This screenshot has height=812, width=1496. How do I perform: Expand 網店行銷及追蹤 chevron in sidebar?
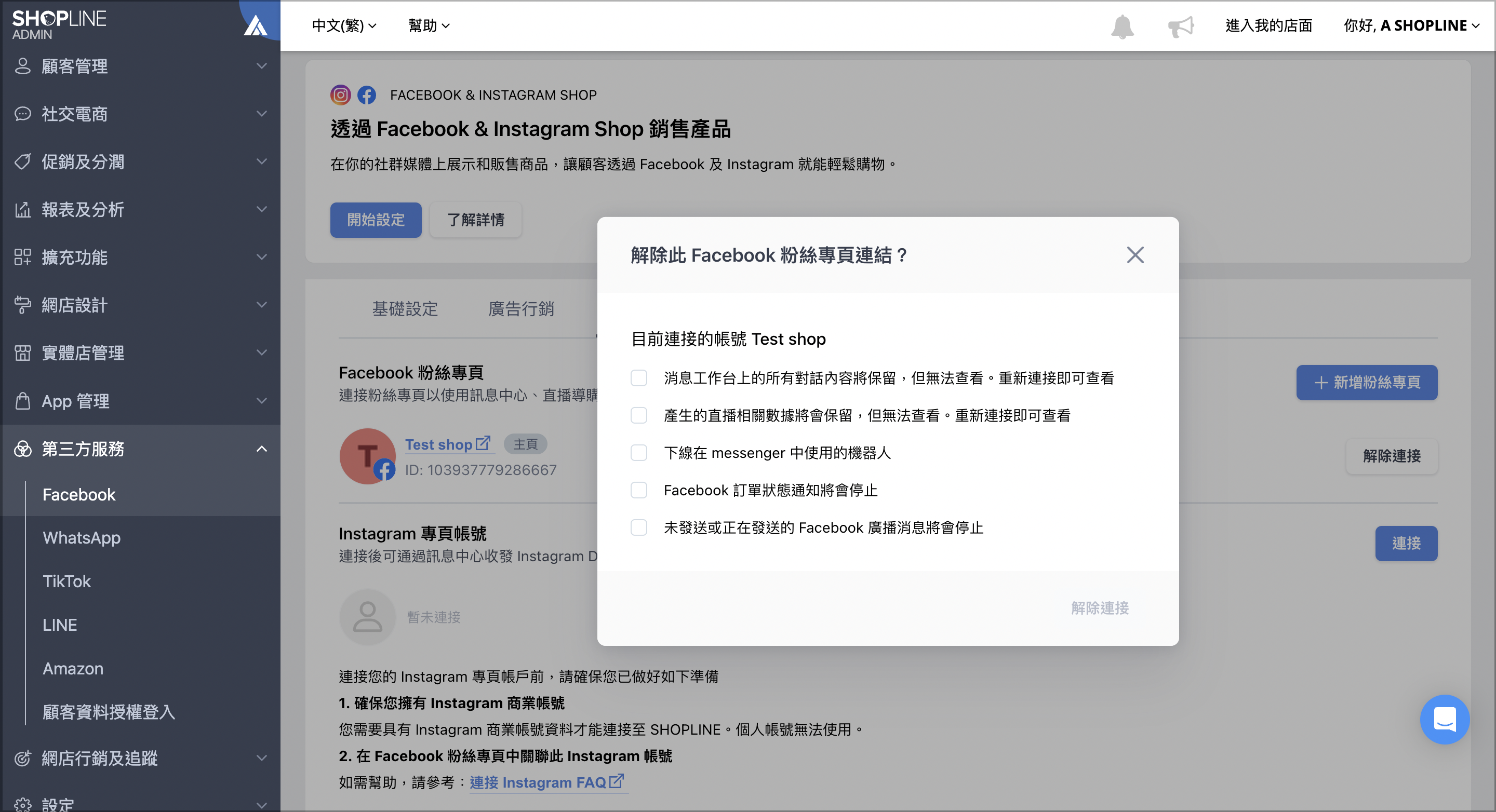point(262,758)
